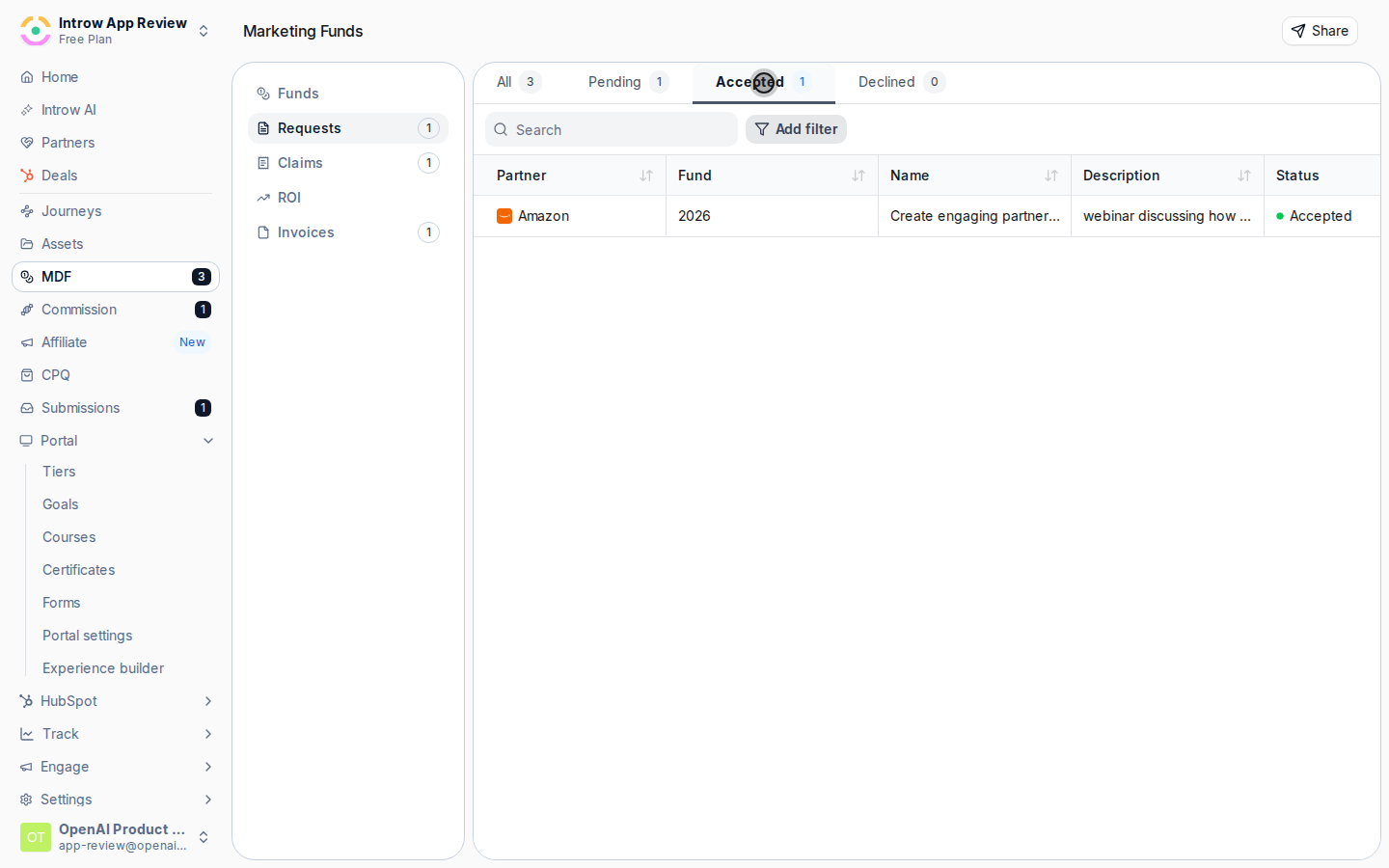Open Introw AI sparkle icon
The height and width of the screenshot is (868, 1389).
pos(27,110)
